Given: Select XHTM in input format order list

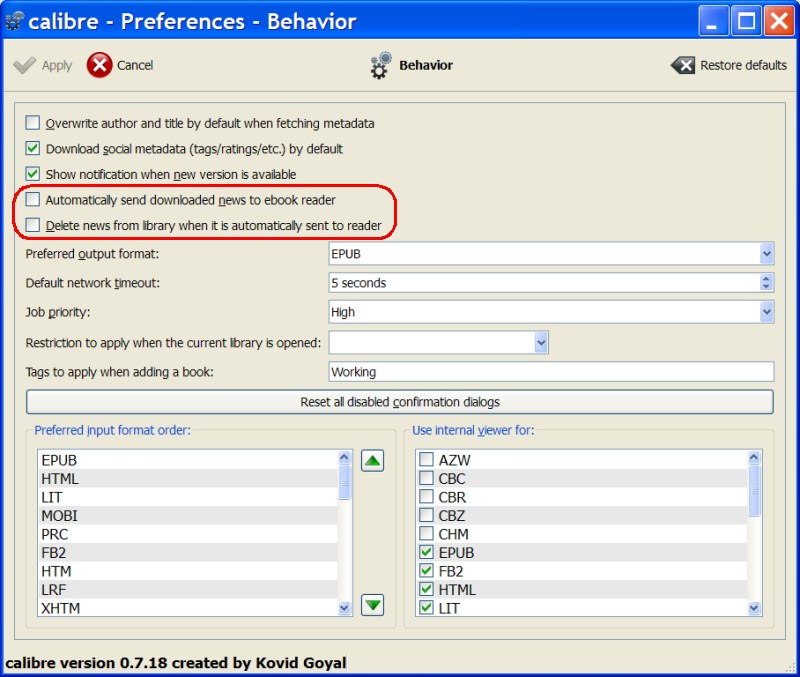Looking at the screenshot, I should [x=188, y=608].
